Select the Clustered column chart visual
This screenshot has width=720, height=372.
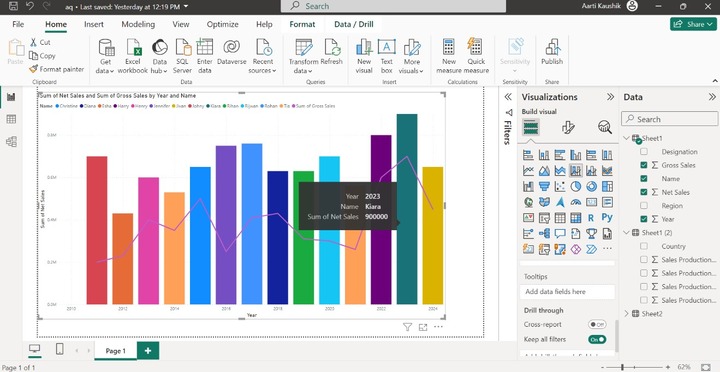(x=576, y=155)
